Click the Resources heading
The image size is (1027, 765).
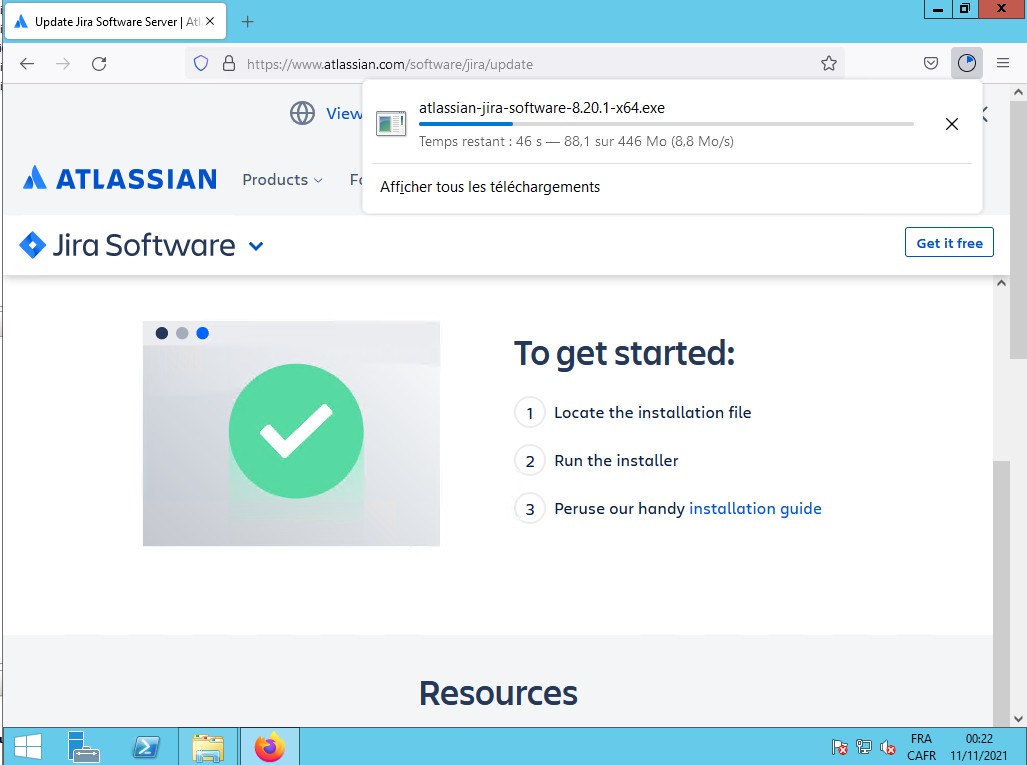click(498, 693)
